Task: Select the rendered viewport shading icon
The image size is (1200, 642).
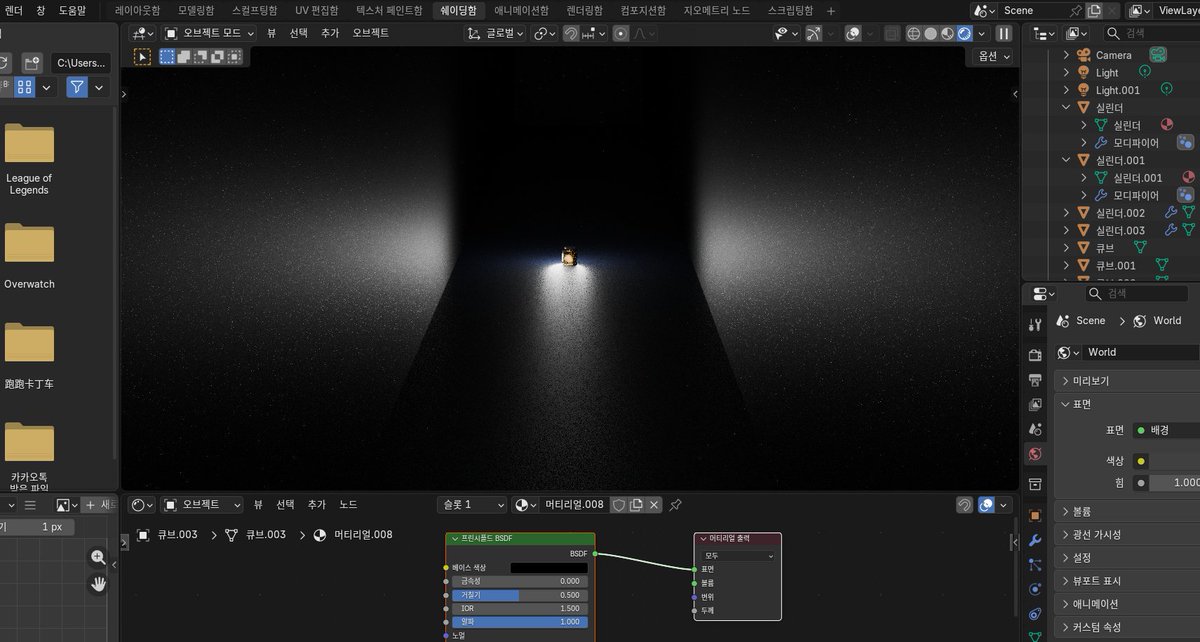Action: pos(965,33)
